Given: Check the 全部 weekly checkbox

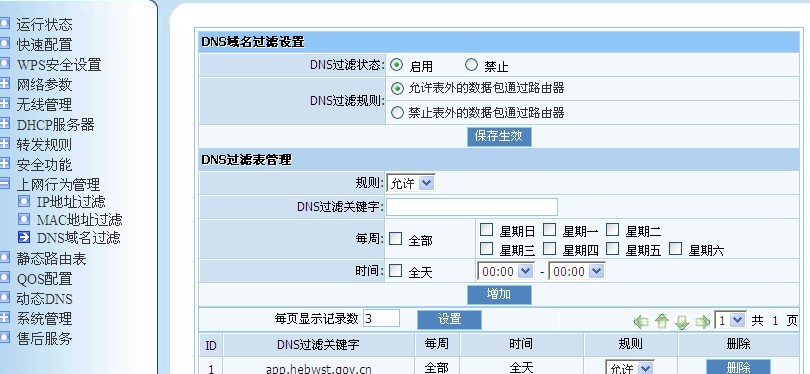Looking at the screenshot, I should click(396, 239).
